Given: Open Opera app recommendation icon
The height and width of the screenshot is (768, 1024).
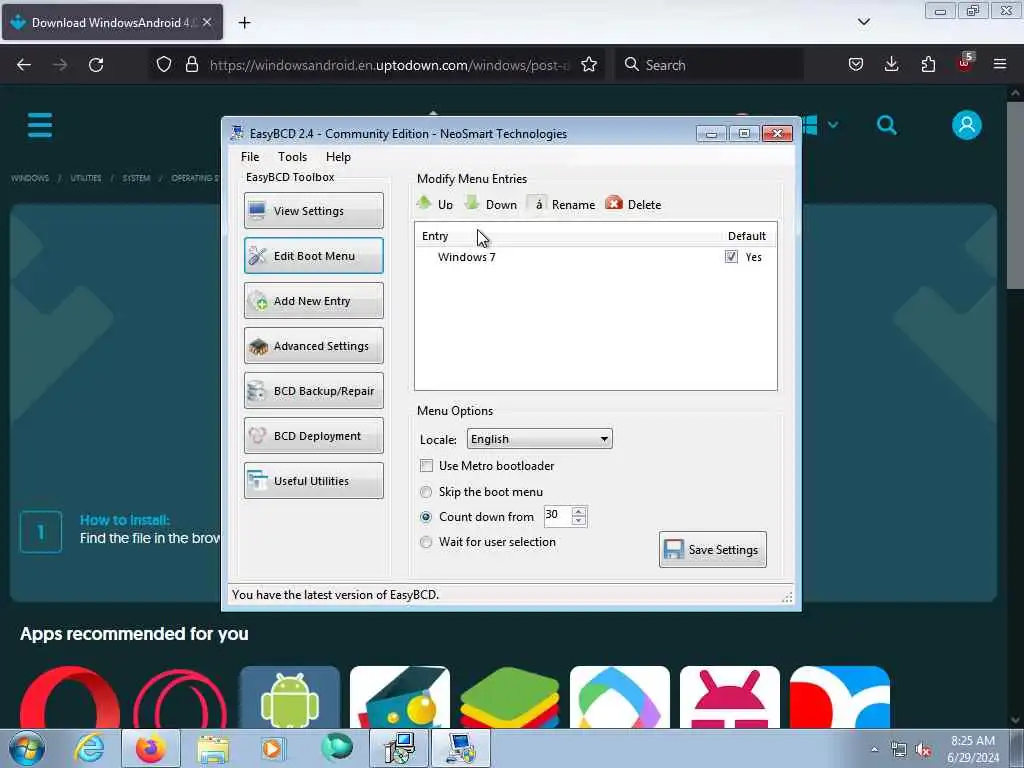Looking at the screenshot, I should point(70,697).
